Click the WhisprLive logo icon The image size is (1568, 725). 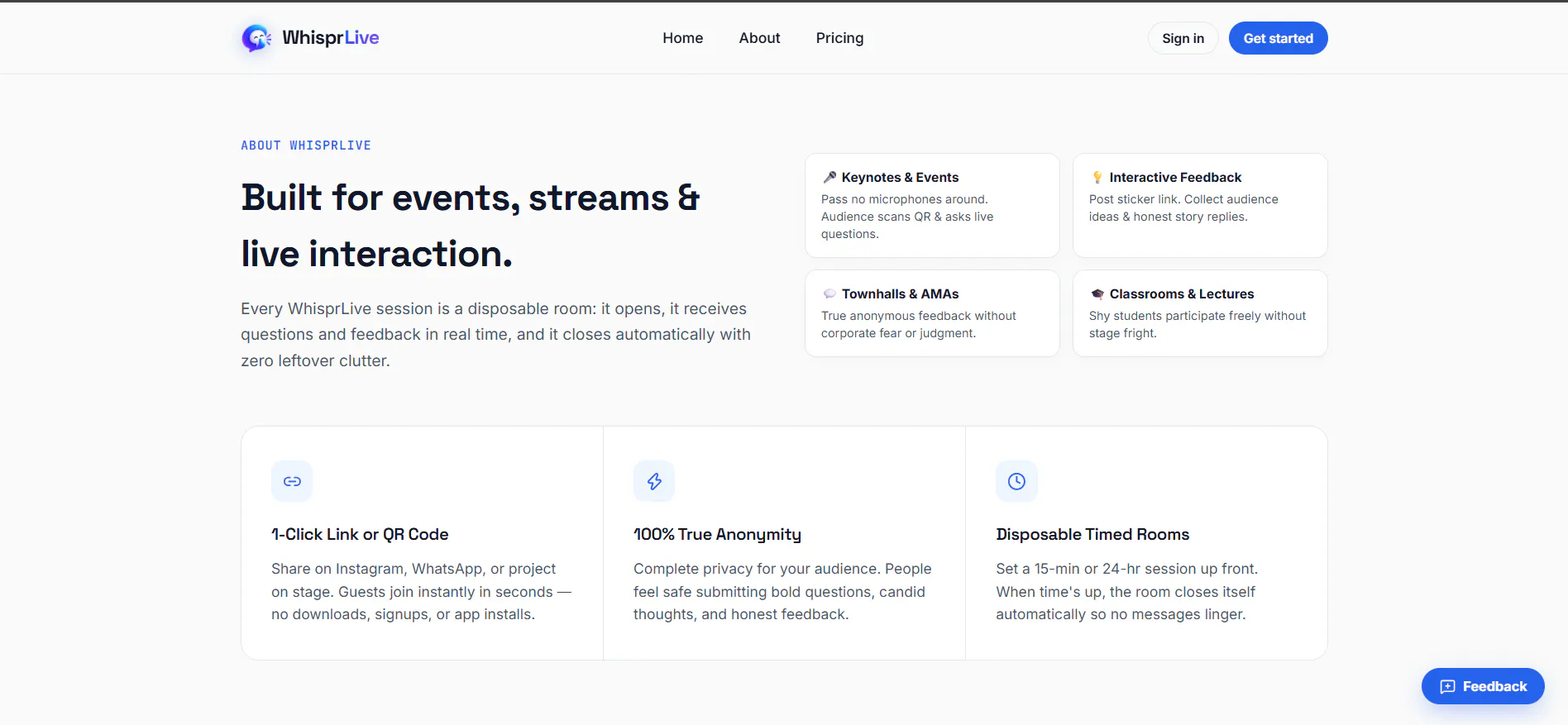[x=256, y=38]
